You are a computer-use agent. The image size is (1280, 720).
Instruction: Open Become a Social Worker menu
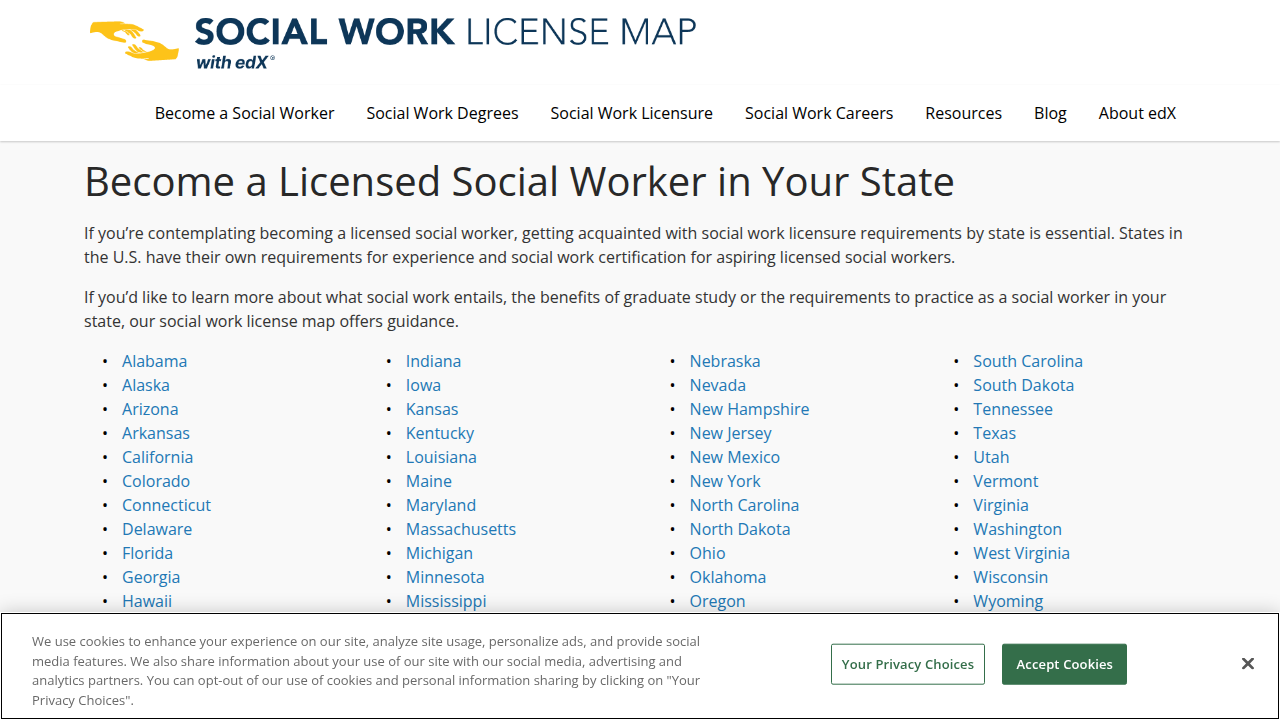[x=245, y=113]
